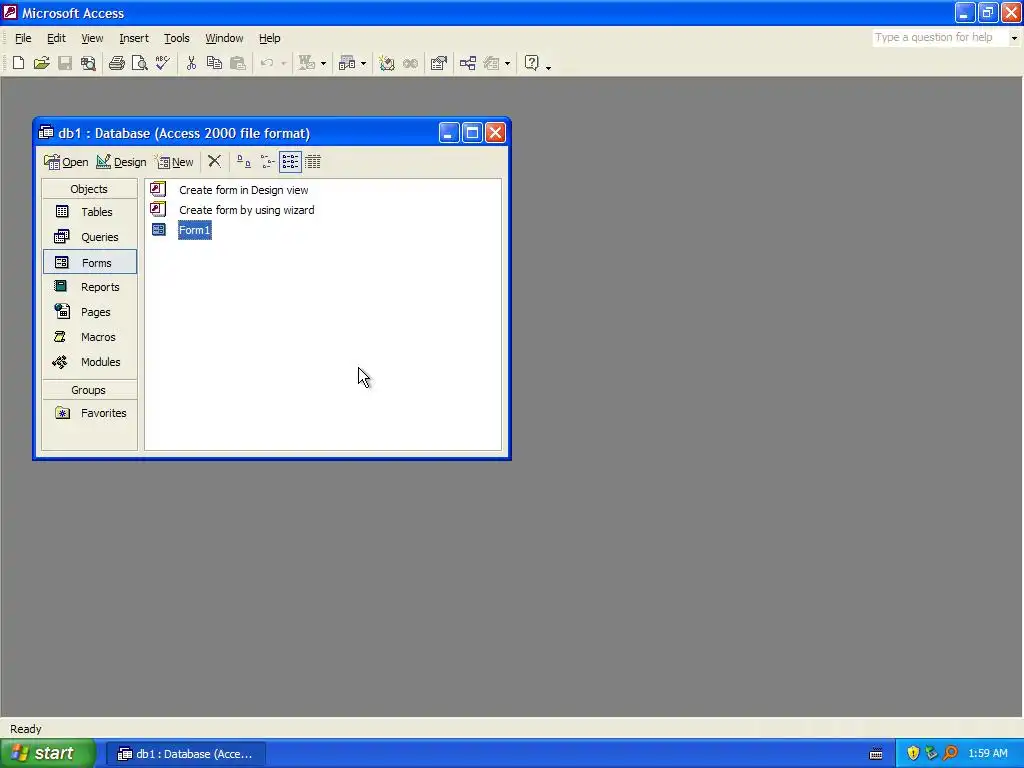1024x768 pixels.
Task: Open the Analyze dropdown arrow
Action: (x=363, y=63)
